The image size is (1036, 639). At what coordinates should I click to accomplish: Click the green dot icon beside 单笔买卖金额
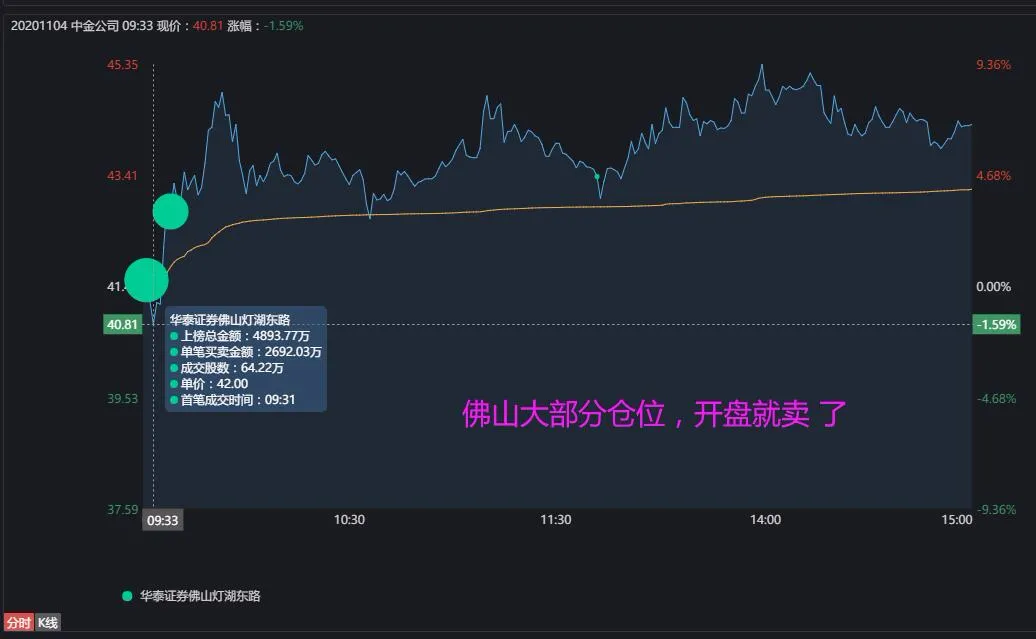[173, 352]
